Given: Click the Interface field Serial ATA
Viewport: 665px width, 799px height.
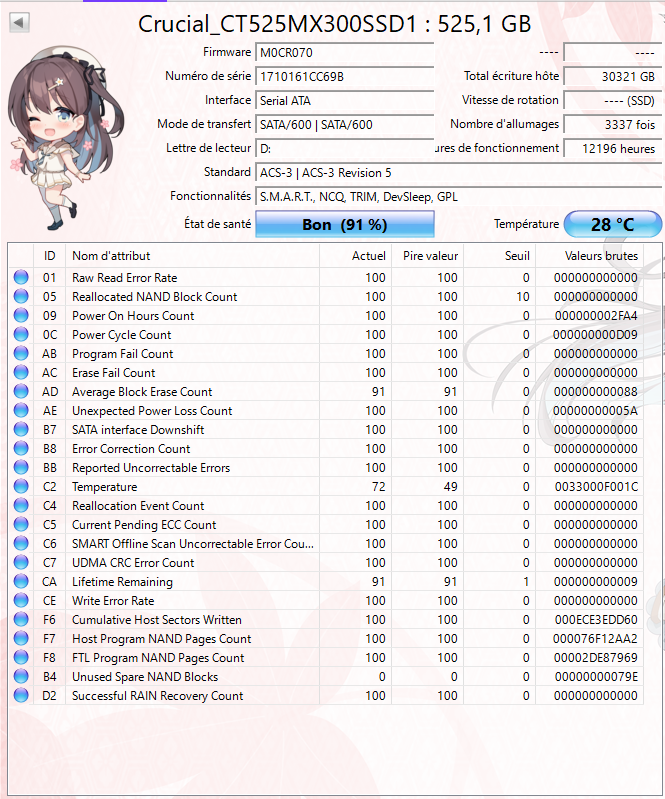Looking at the screenshot, I should (x=345, y=100).
